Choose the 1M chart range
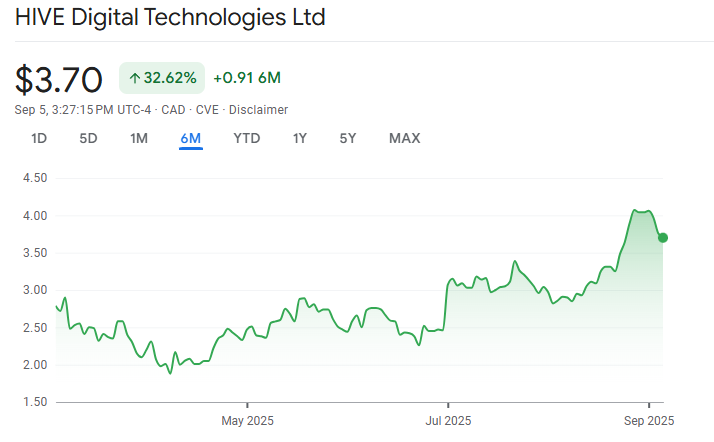Viewport: 714px width, 442px height. (139, 138)
